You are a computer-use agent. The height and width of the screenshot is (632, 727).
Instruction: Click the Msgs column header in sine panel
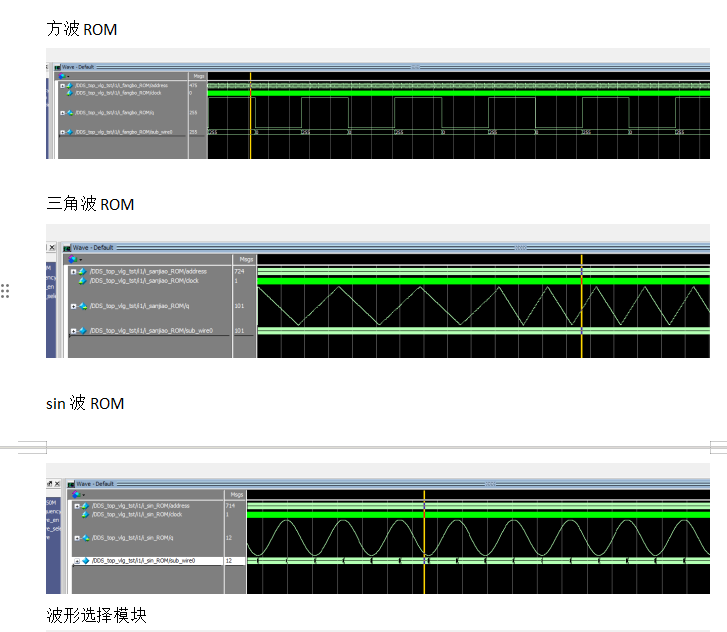pos(236,494)
